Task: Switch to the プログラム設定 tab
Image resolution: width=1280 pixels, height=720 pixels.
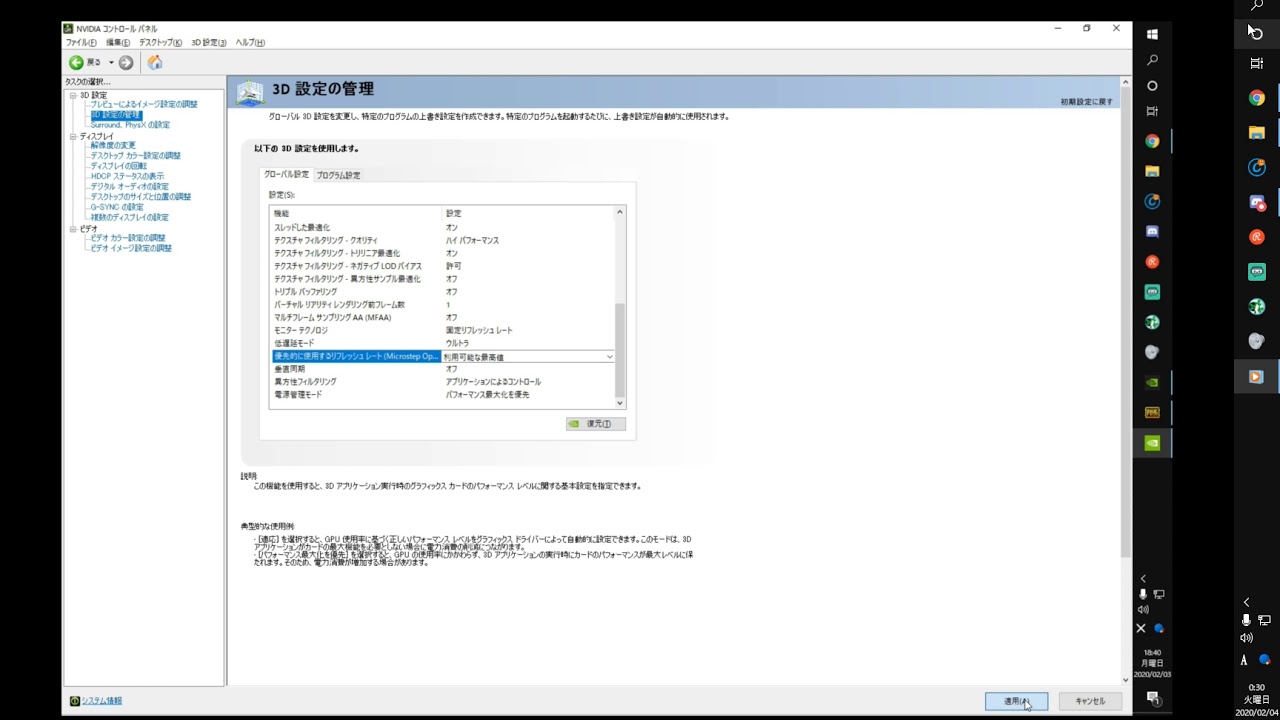Action: [338, 175]
